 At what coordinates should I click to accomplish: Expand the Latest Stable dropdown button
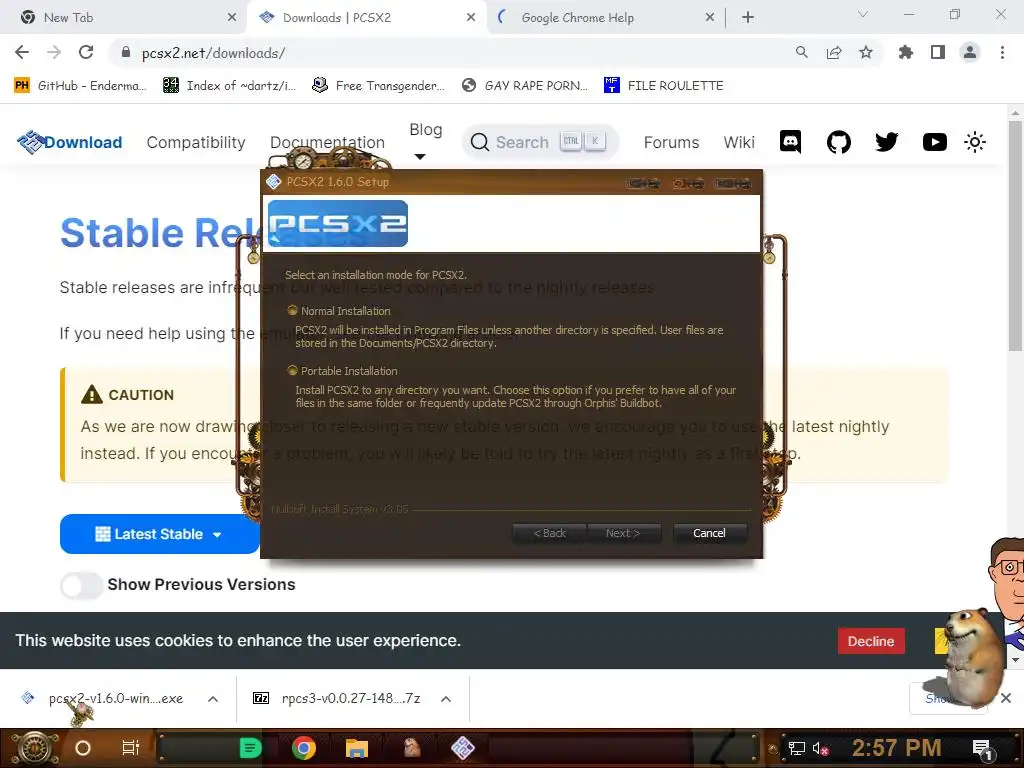[160, 534]
